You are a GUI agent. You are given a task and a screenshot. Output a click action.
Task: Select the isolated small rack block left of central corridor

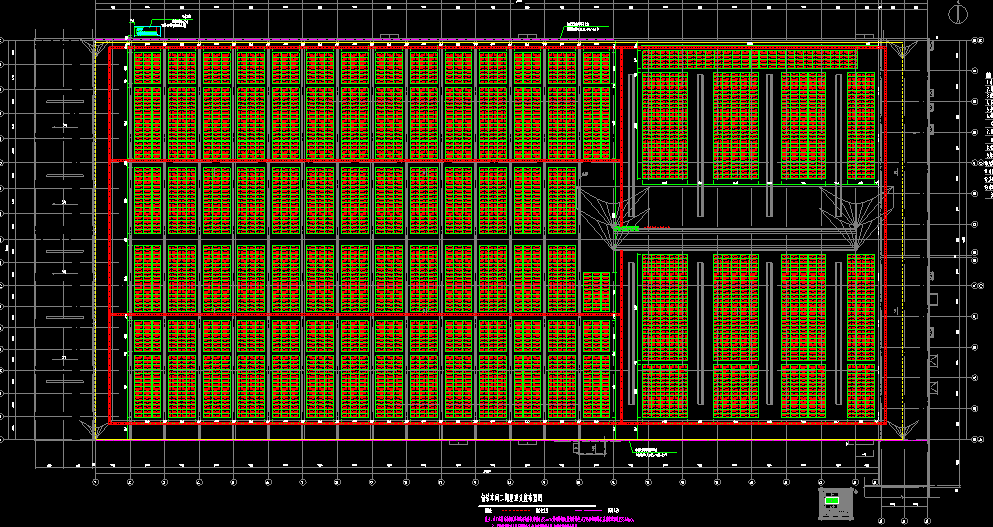(x=596, y=290)
